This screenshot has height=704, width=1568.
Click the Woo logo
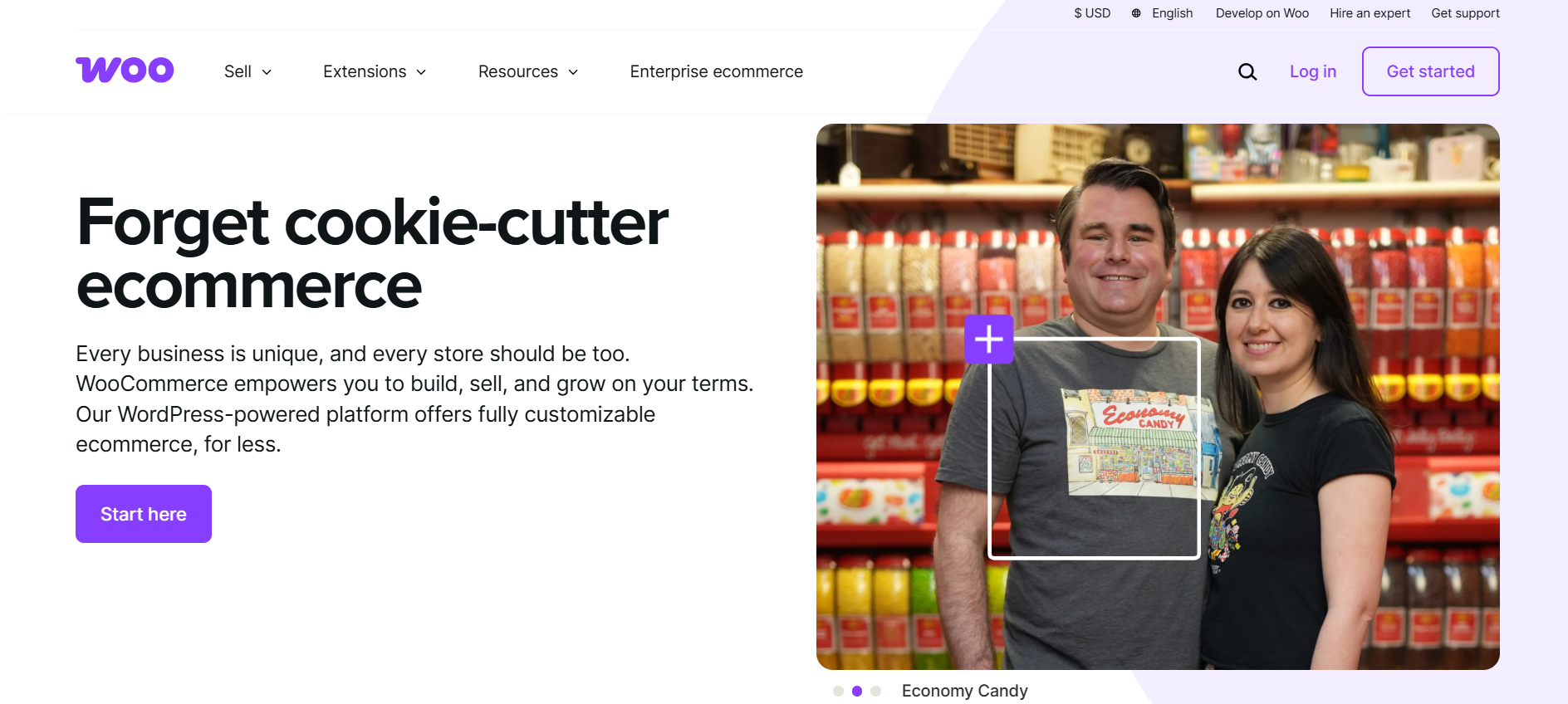[x=125, y=70]
